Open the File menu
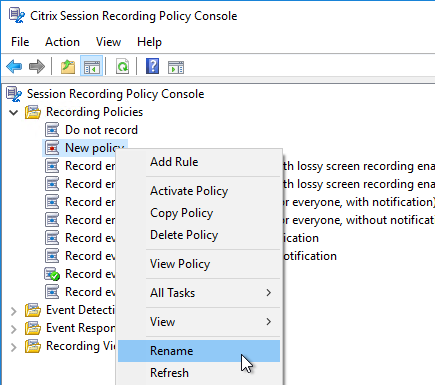Viewport: 435px width, 385px height. 20,42
